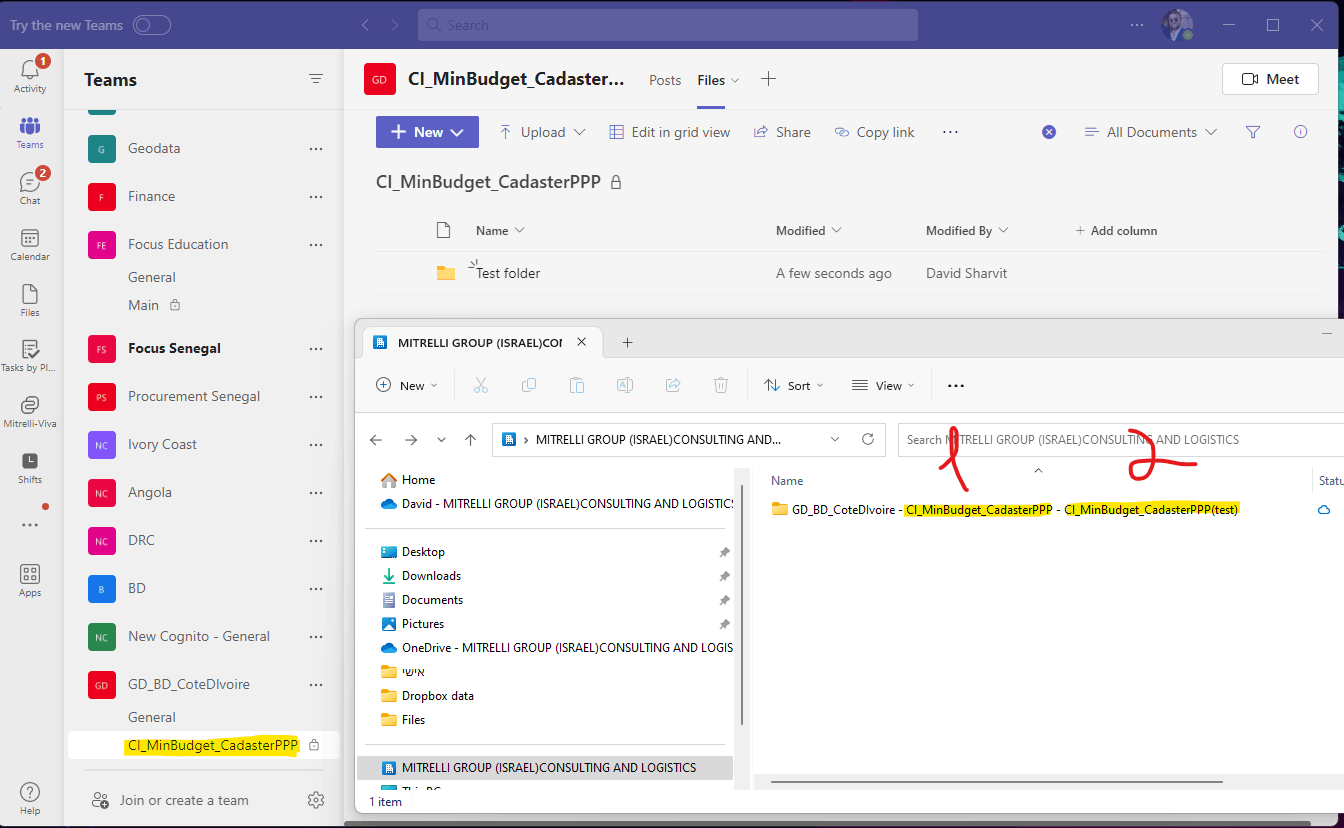Switch to the Posts tab
Image resolution: width=1344 pixels, height=828 pixels.
(x=665, y=80)
